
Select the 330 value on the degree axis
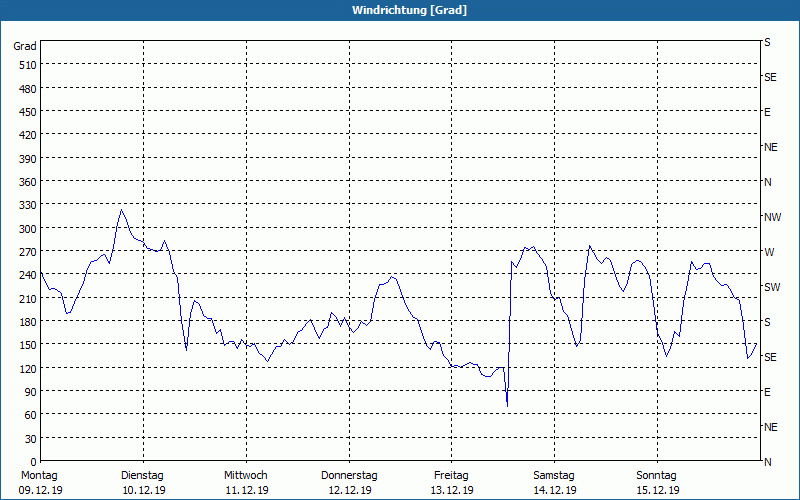tap(29, 205)
